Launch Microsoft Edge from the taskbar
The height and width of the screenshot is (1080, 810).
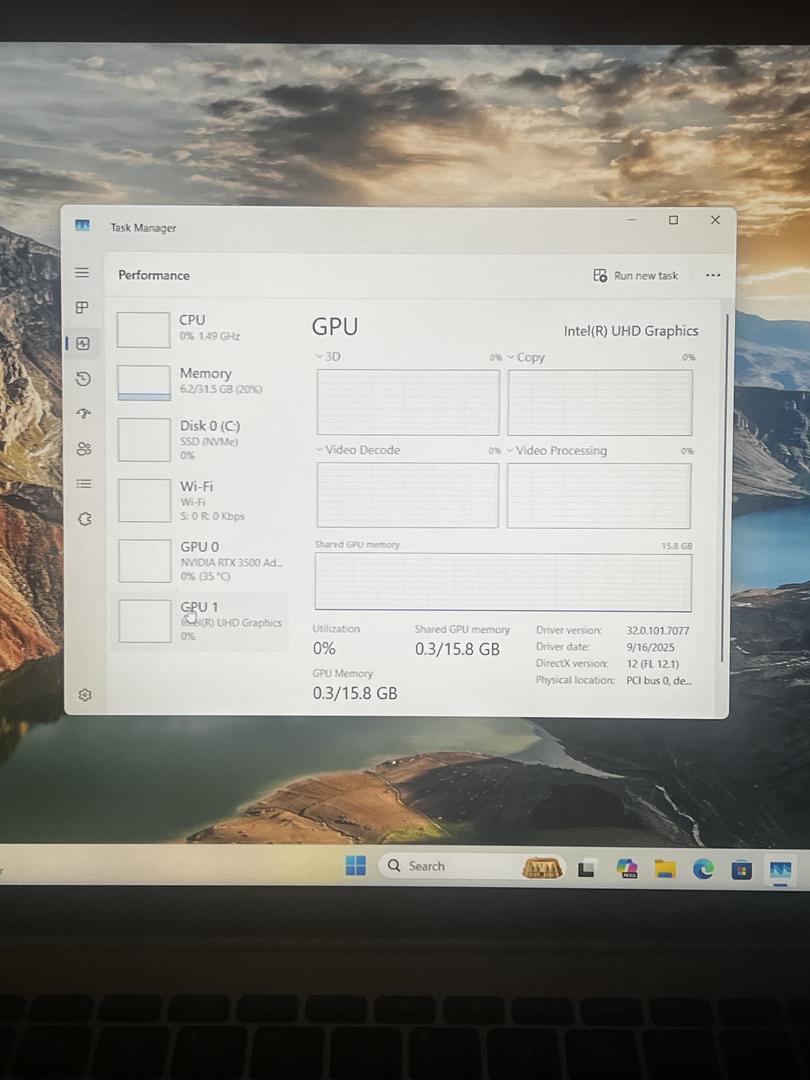click(x=703, y=869)
